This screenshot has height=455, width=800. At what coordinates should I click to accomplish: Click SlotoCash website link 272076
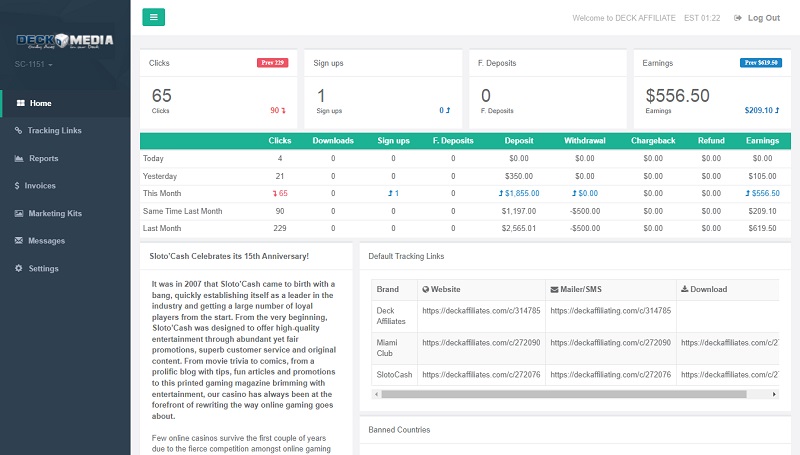481,374
